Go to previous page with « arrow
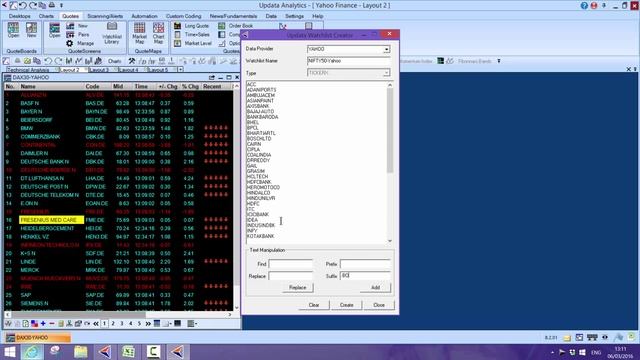Viewport: 640px width, 360px height. click(x=96, y=324)
